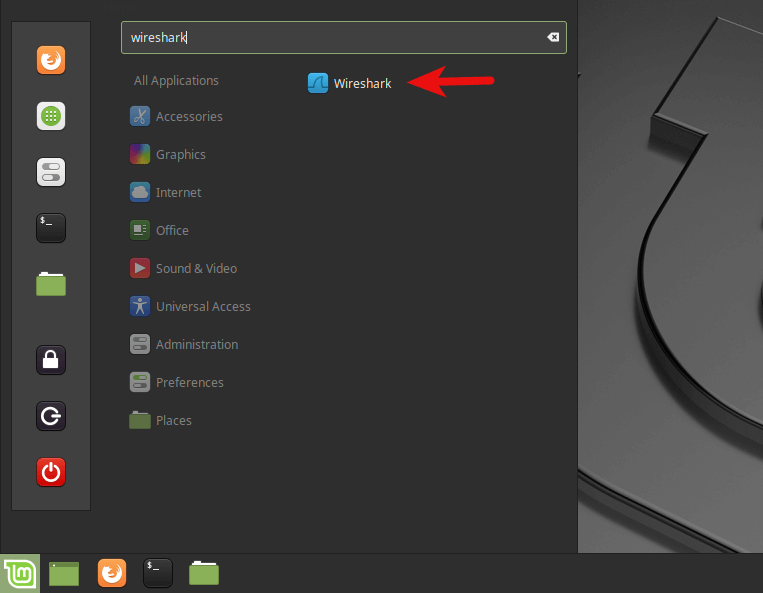The height and width of the screenshot is (593, 763).
Task: Launch Wireshark from the search results
Action: [x=349, y=84]
